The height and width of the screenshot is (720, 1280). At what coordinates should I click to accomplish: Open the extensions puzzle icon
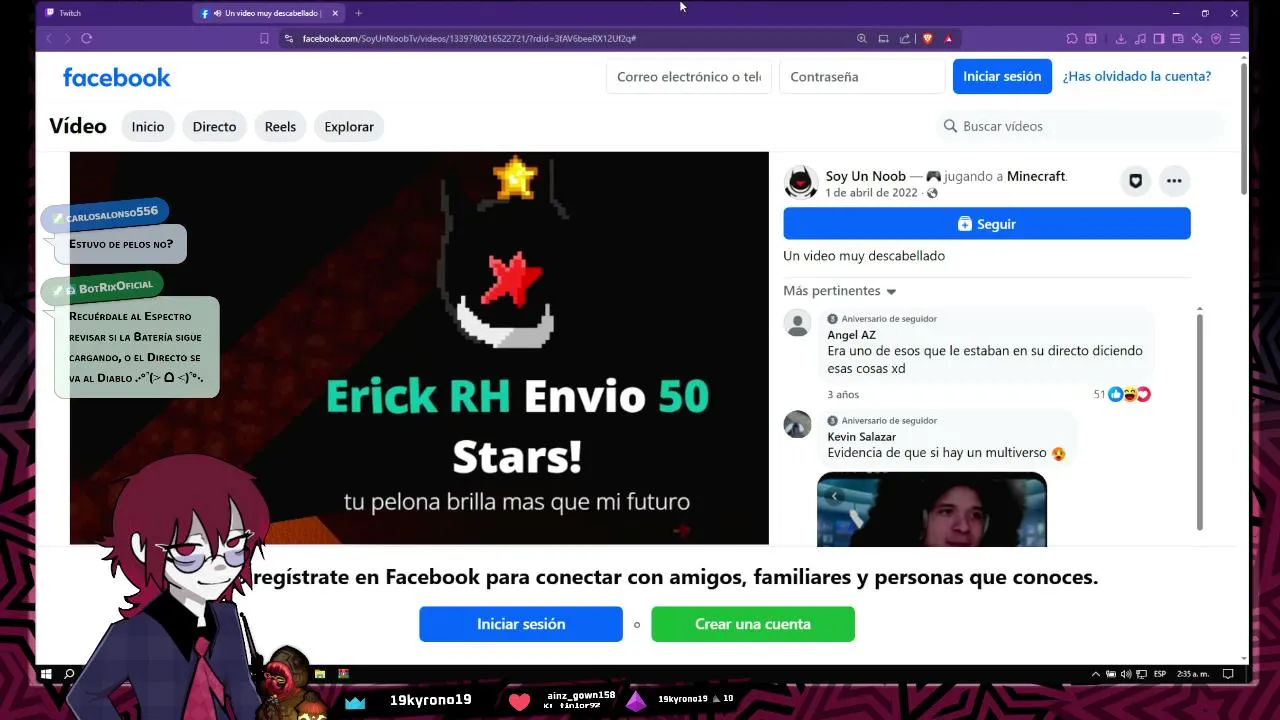coord(1072,38)
